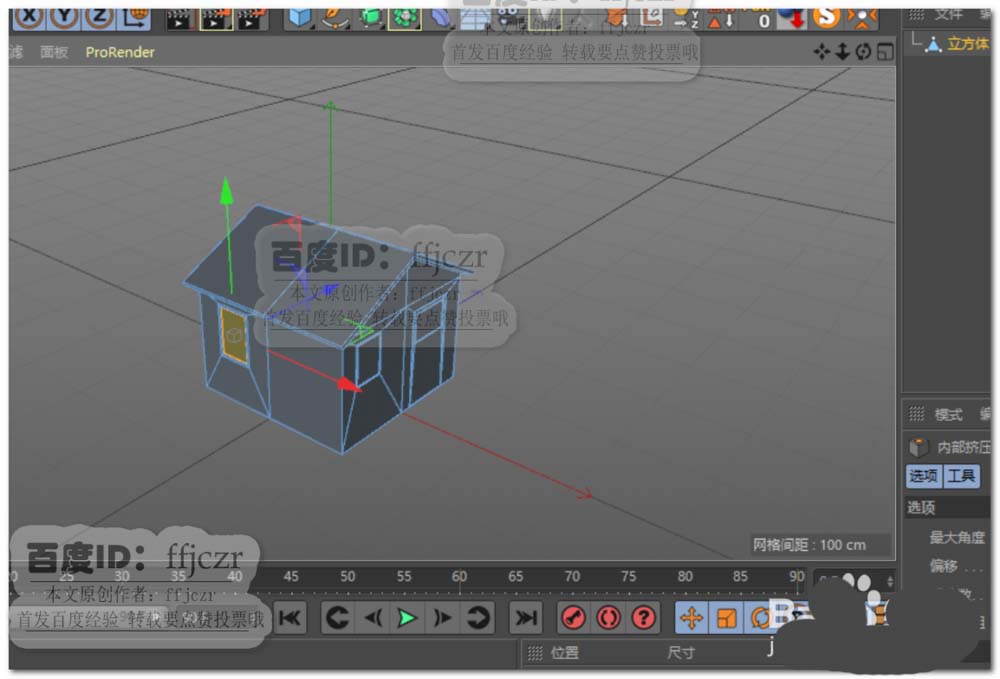This screenshot has width=1000, height=679.
Task: Go to previous key
Action: pyautogui.click(x=337, y=618)
